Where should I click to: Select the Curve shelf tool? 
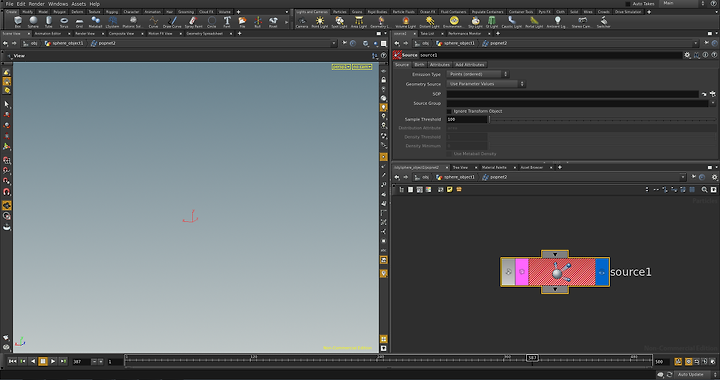[x=153, y=22]
